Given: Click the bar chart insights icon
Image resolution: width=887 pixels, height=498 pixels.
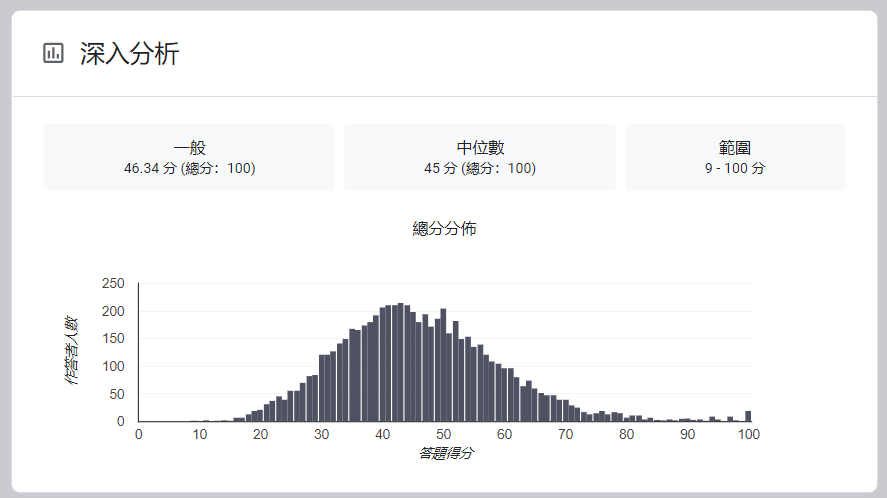Looking at the screenshot, I should 53,53.
